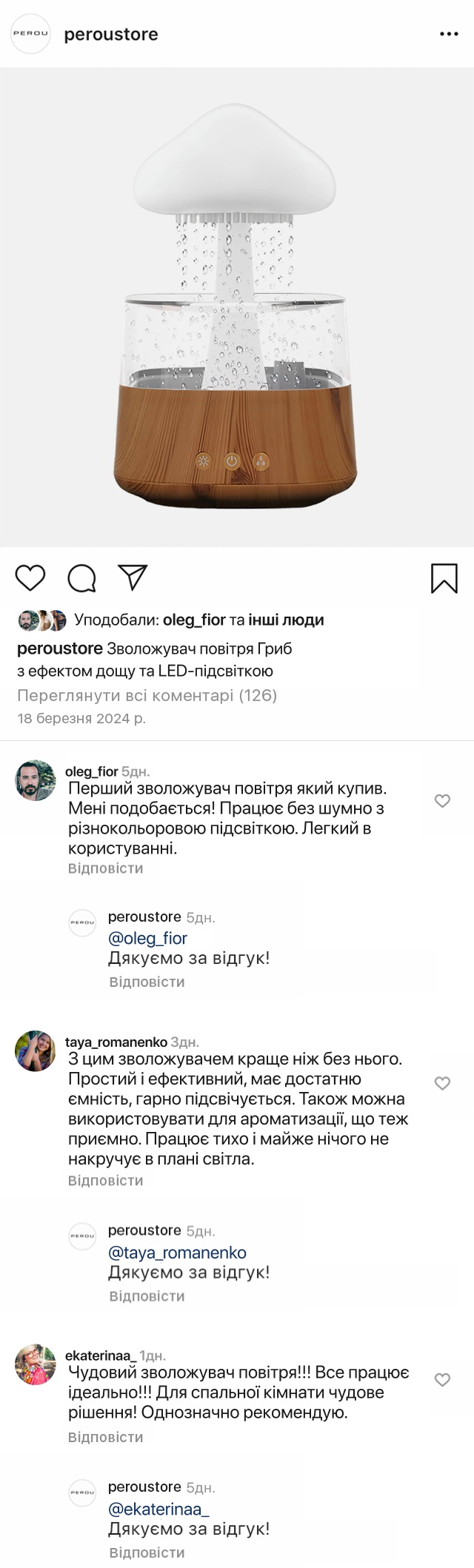The image size is (474, 1568).
Task: View the humidifier product image
Action: pos(237,307)
